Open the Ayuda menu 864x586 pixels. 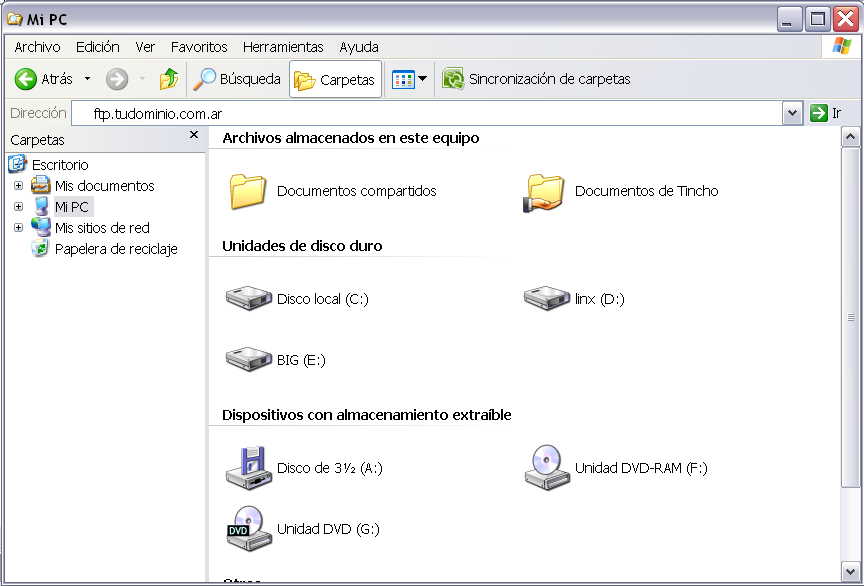359,47
